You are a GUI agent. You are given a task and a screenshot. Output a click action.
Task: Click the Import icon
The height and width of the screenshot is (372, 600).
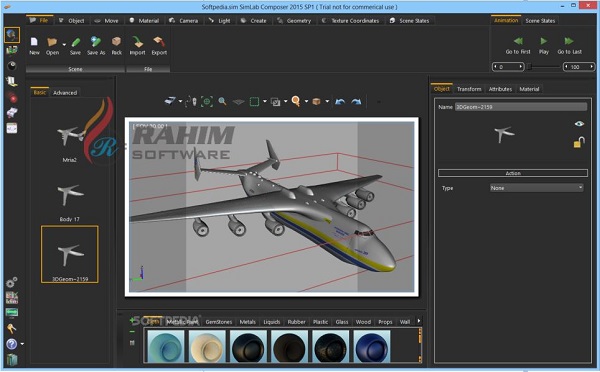(137, 41)
